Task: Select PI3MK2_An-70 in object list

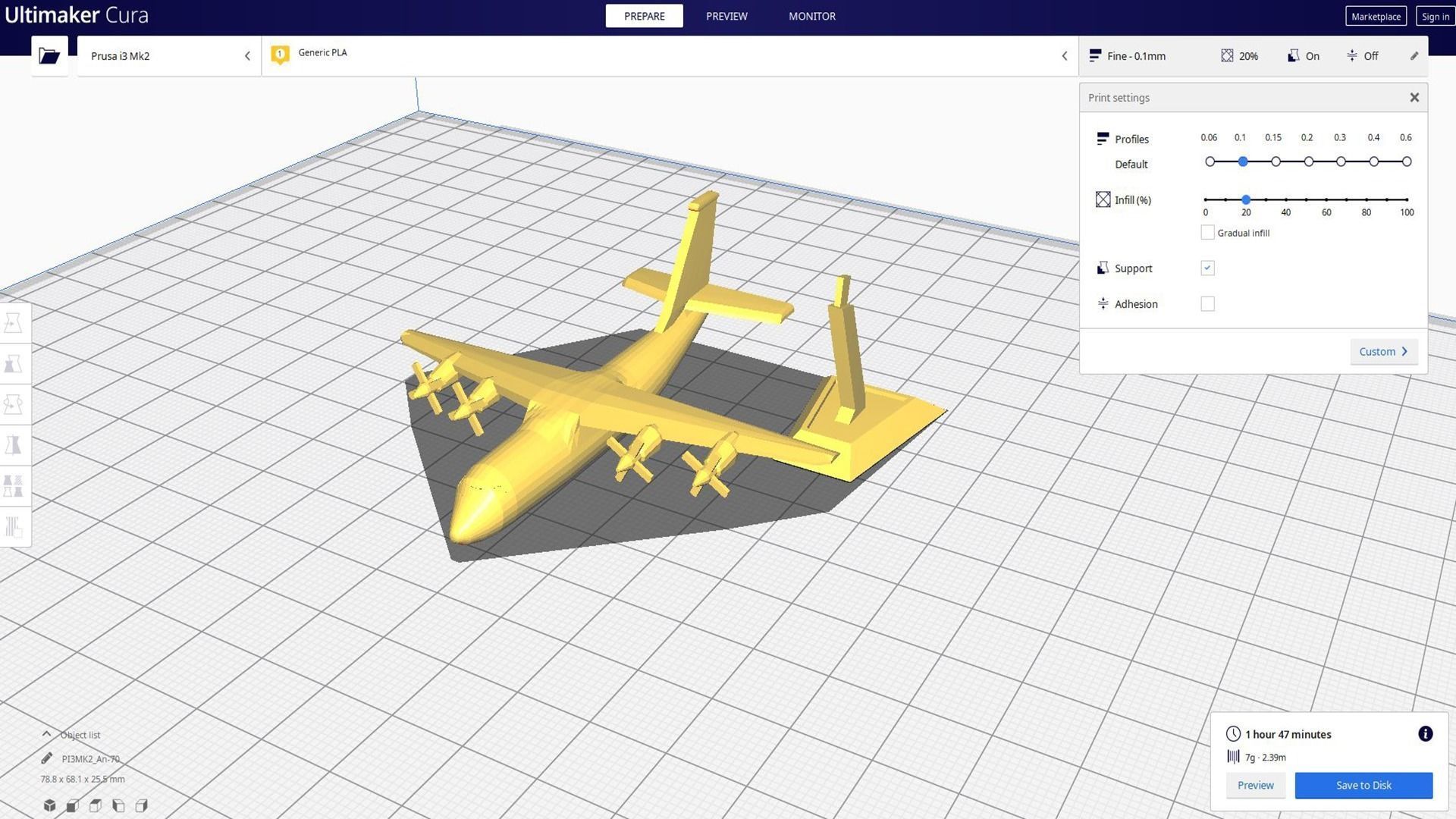Action: point(90,758)
